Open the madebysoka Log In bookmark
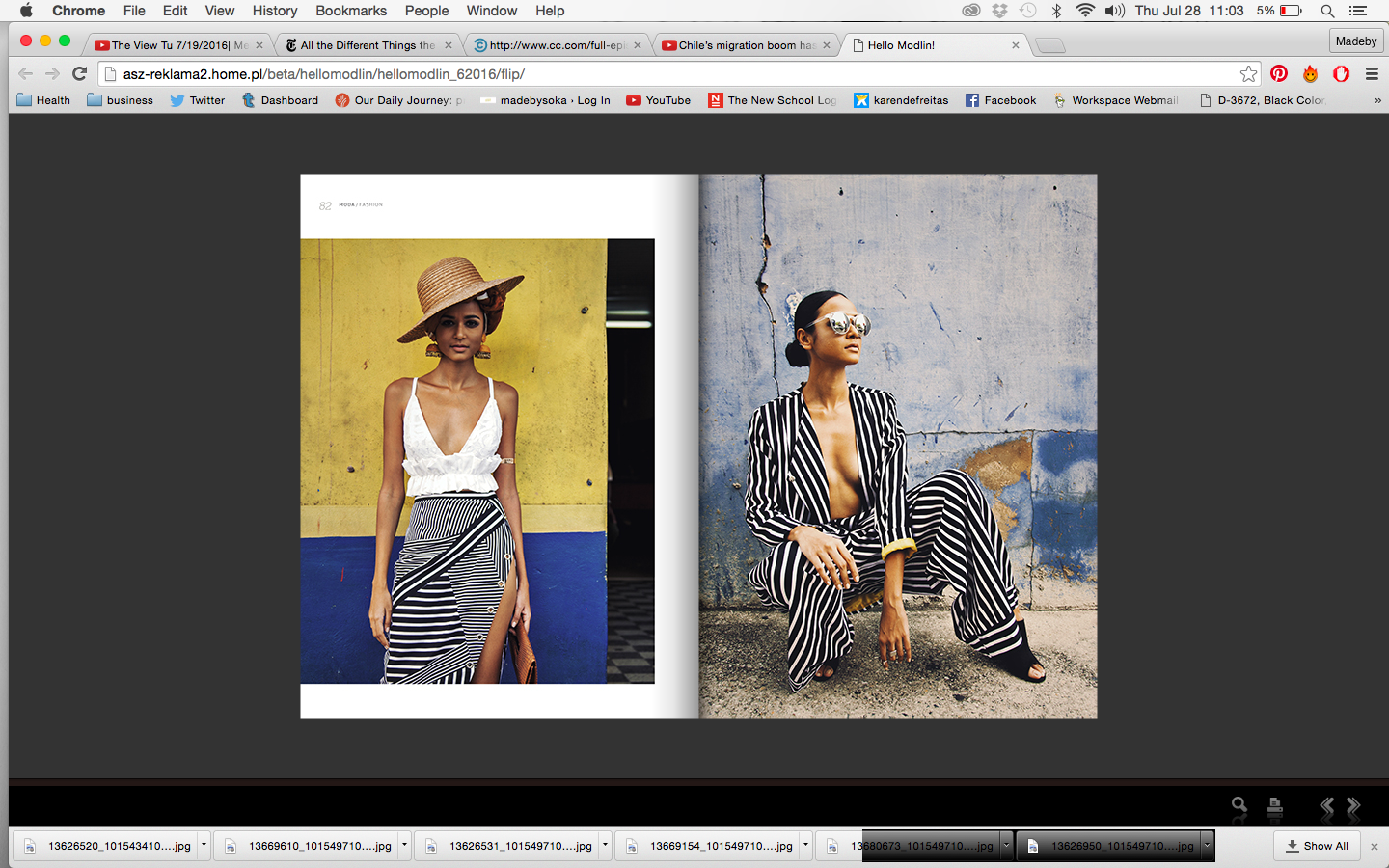This screenshot has width=1389, height=868. pos(545,100)
